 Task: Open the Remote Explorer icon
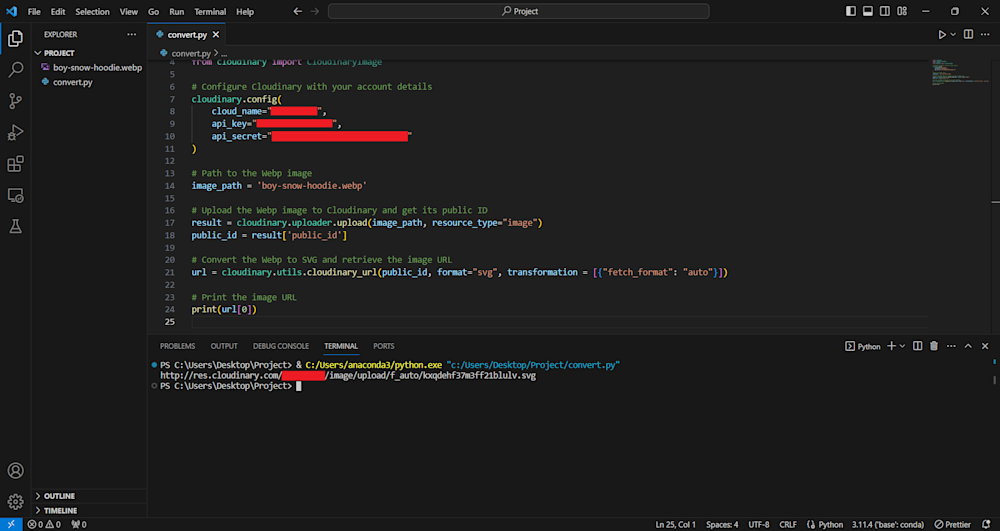[x=15, y=196]
